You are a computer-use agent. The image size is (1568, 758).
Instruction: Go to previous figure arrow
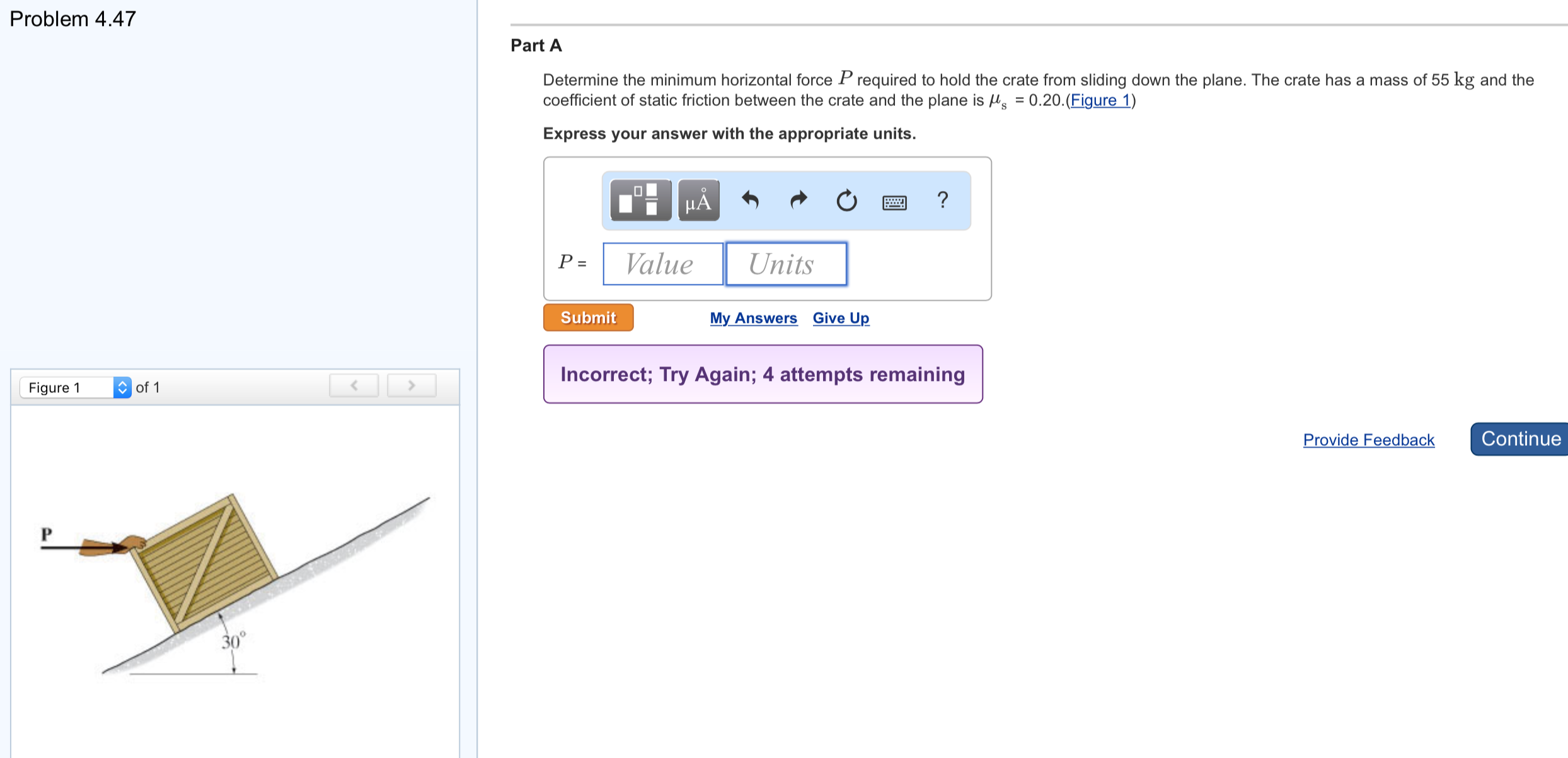pyautogui.click(x=354, y=385)
